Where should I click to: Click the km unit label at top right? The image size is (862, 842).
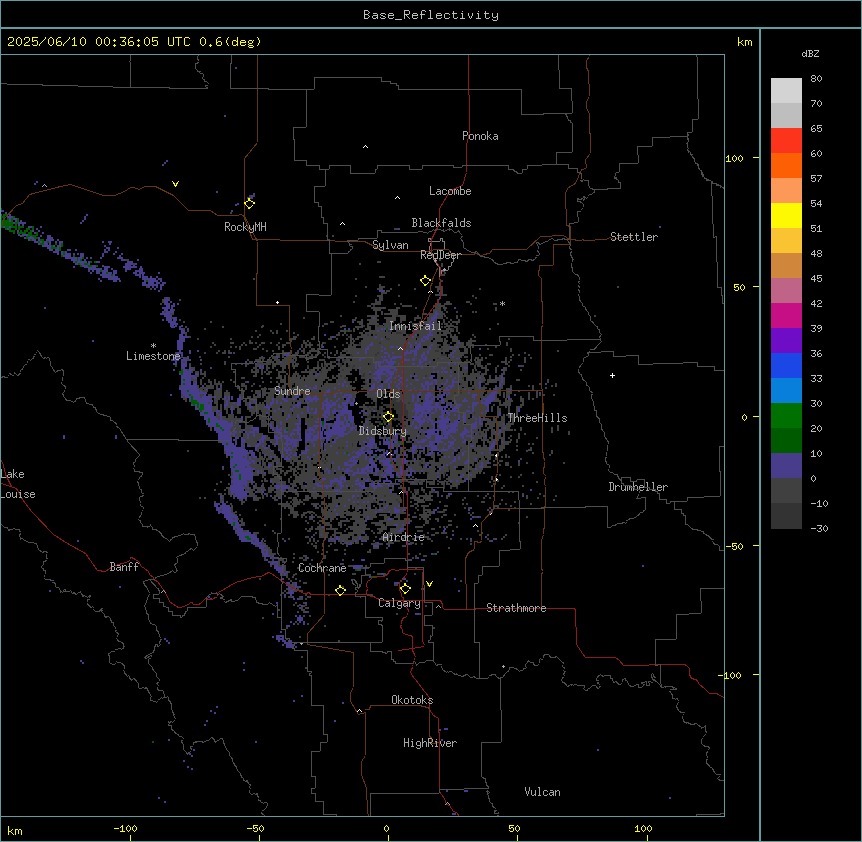pyautogui.click(x=744, y=42)
